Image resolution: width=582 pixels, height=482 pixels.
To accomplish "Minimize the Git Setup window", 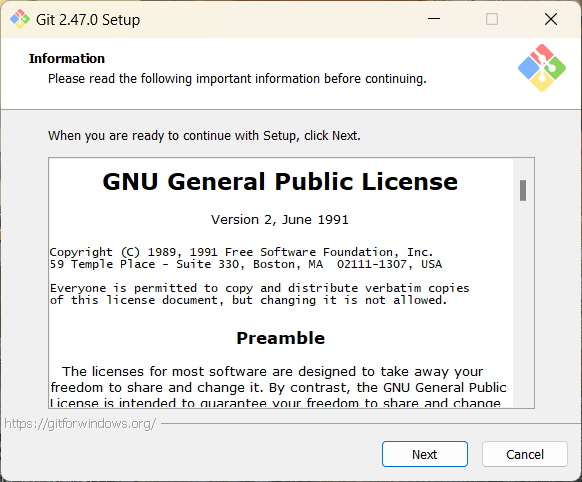I will 434,19.
